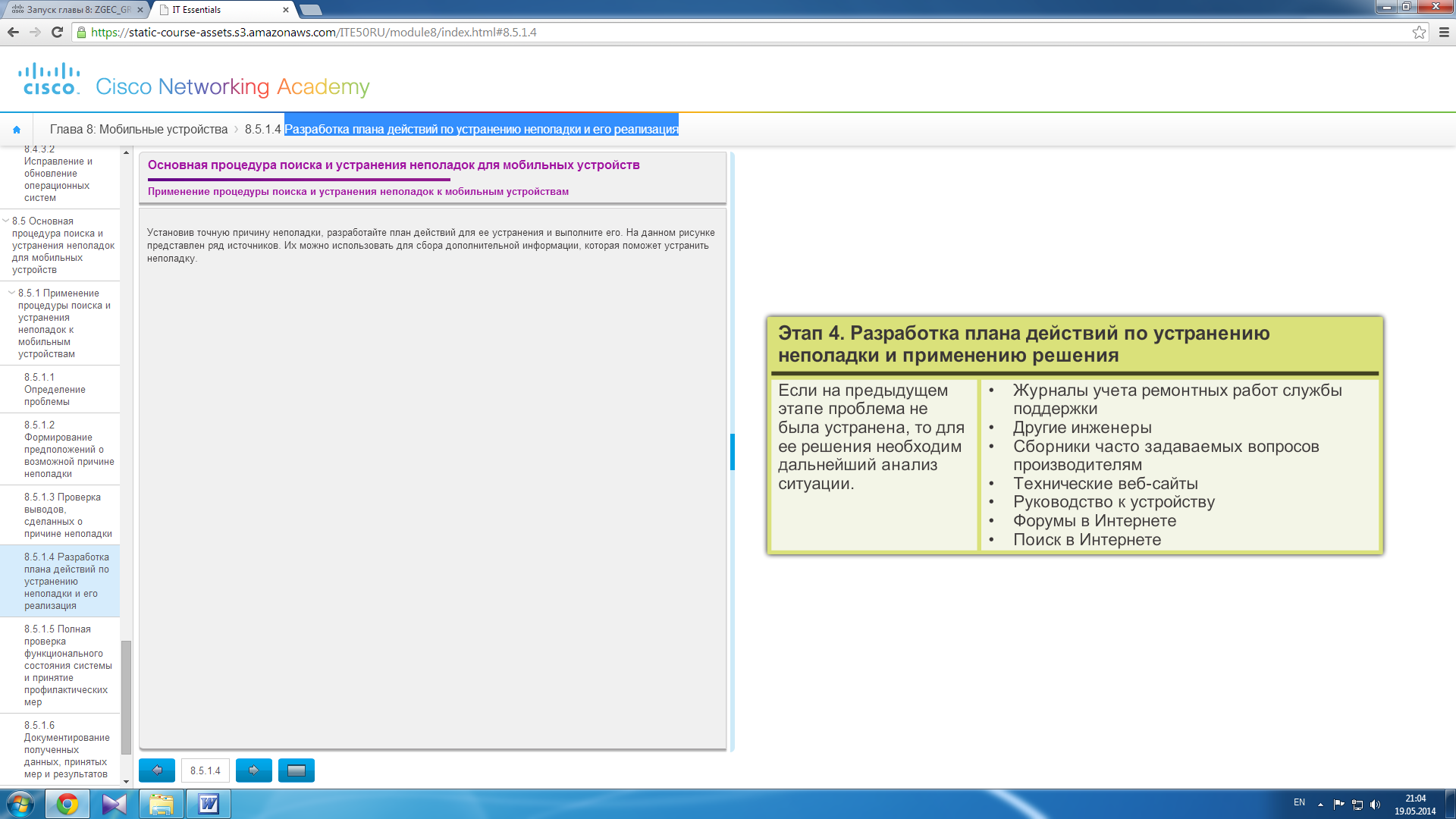Open breadcrumb 'Глава 8: Мобильные устройства'
1456x819 pixels.
pyautogui.click(x=139, y=130)
